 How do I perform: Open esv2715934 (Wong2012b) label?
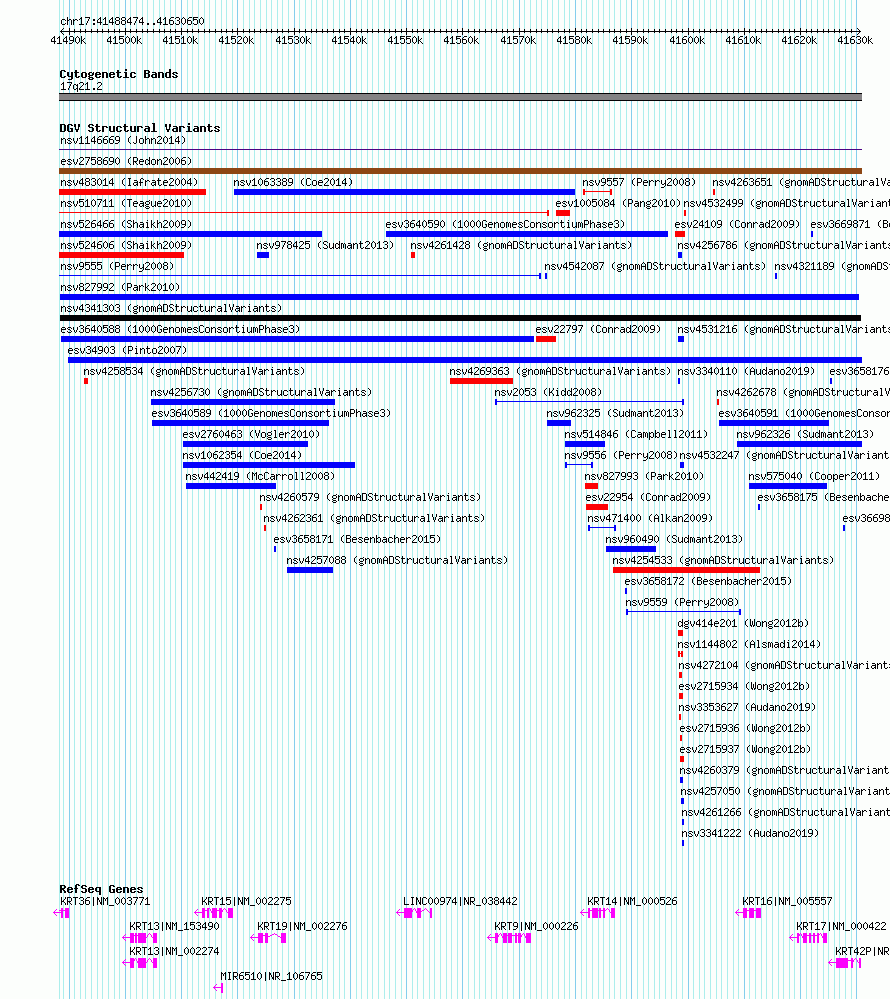(x=744, y=687)
